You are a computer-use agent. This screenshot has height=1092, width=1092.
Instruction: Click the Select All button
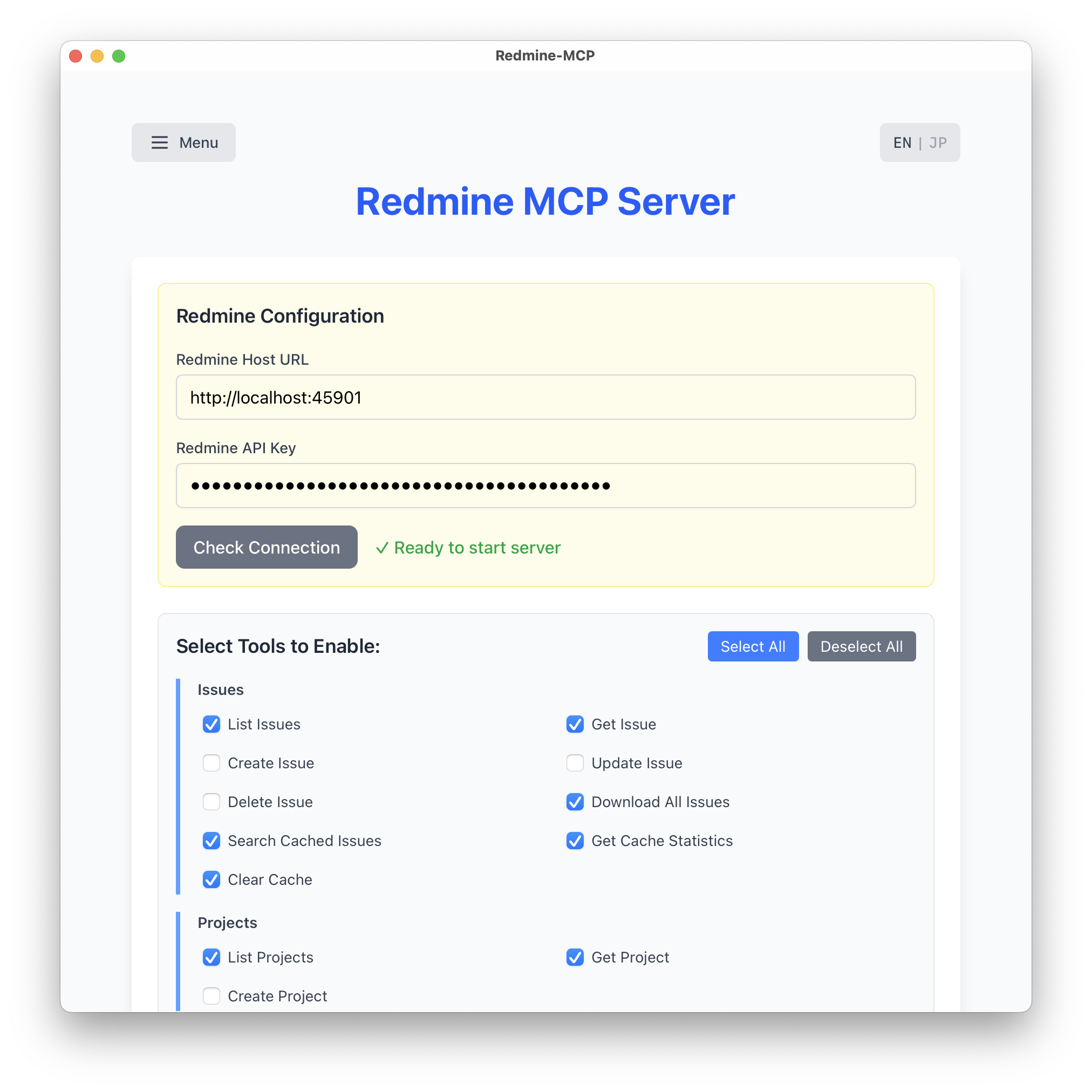point(753,646)
